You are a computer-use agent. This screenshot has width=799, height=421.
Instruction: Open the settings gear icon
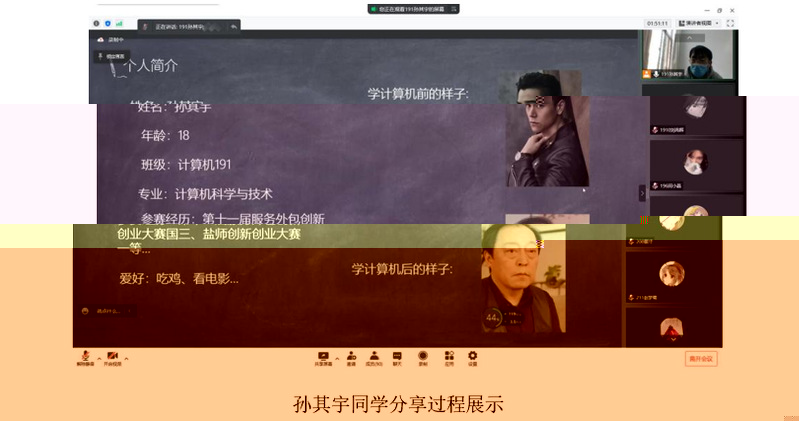(x=473, y=357)
